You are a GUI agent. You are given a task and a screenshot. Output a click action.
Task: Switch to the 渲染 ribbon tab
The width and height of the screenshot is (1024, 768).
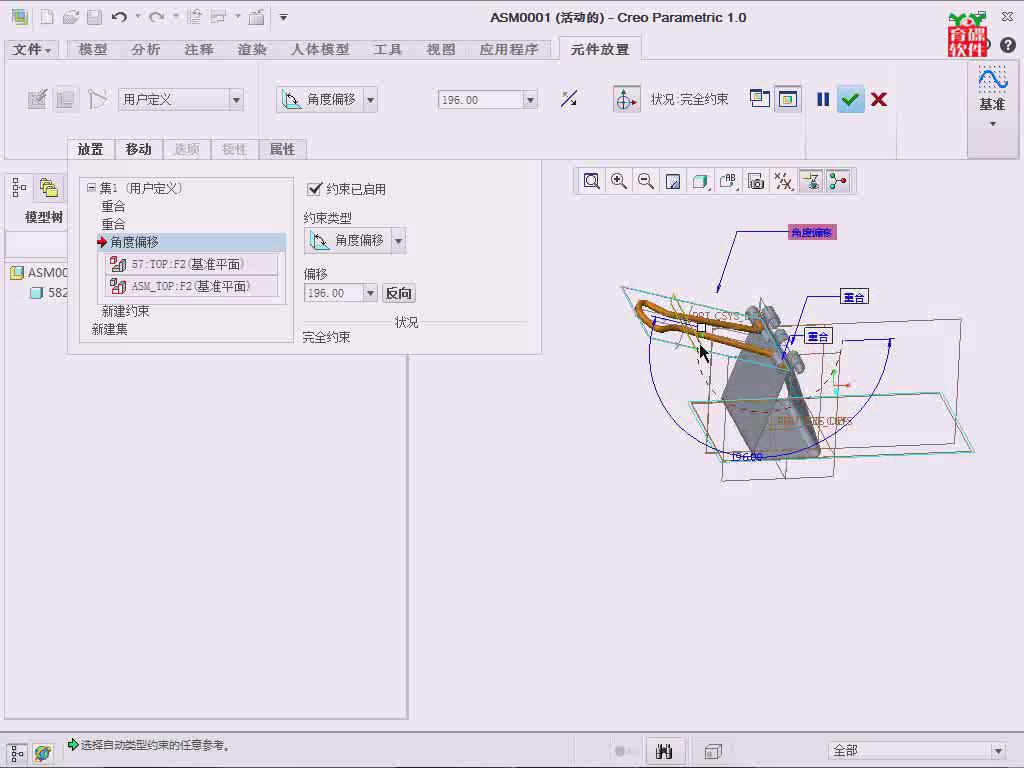[251, 49]
